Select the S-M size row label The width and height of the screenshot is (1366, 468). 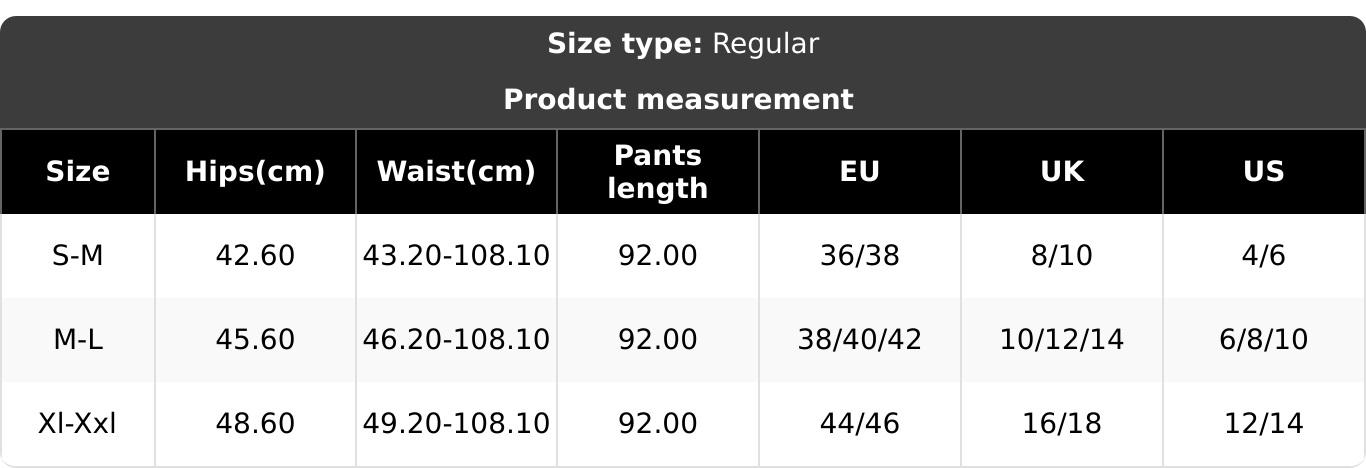point(78,256)
